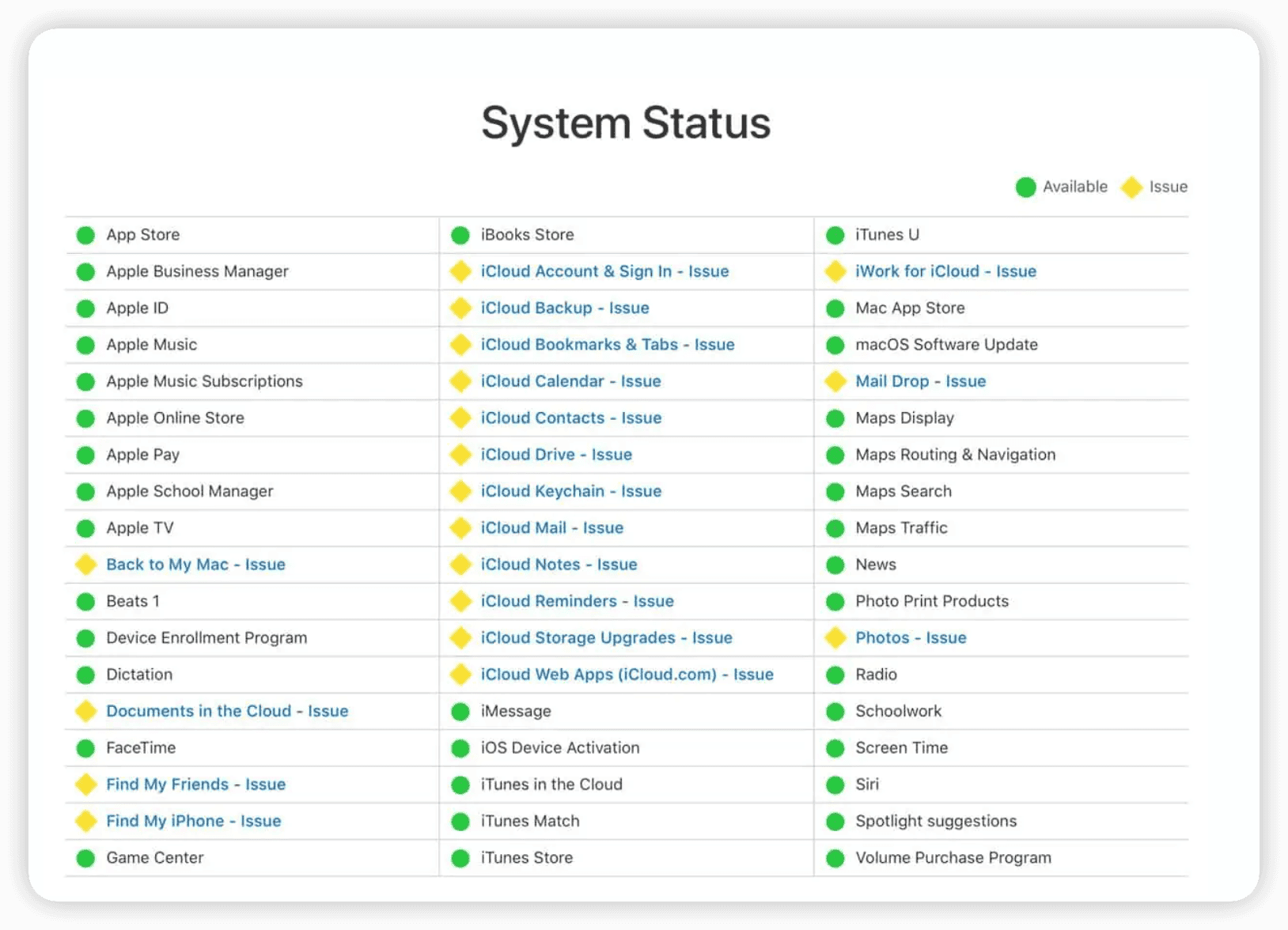Viewport: 1288px width, 930px height.
Task: Click yellow diamond beside iWork for iCloud
Action: pyautogui.click(x=835, y=272)
